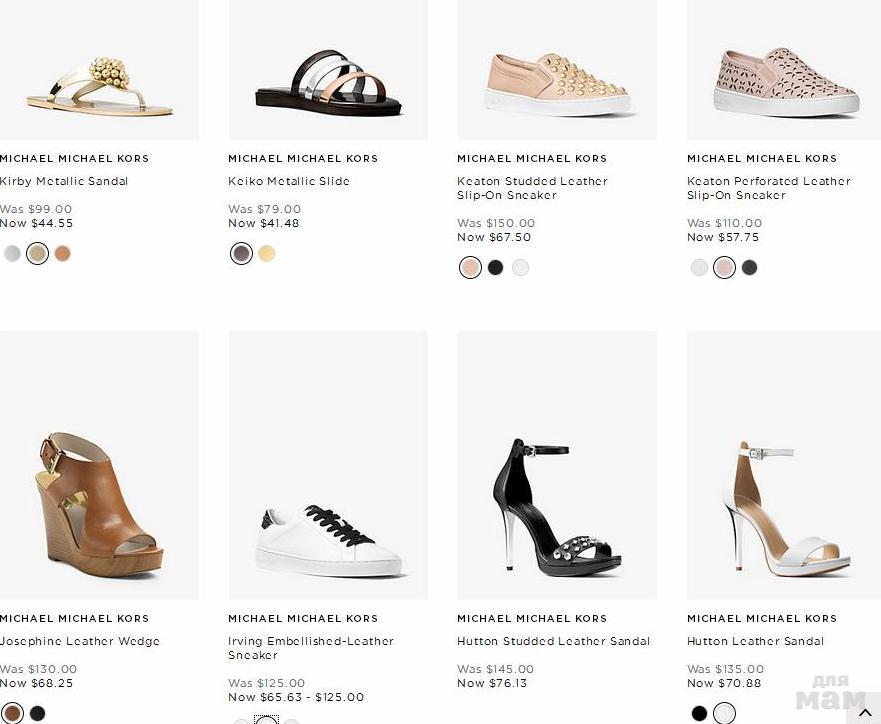Open the Keaton Perforated pink sneaker image

[x=785, y=80]
